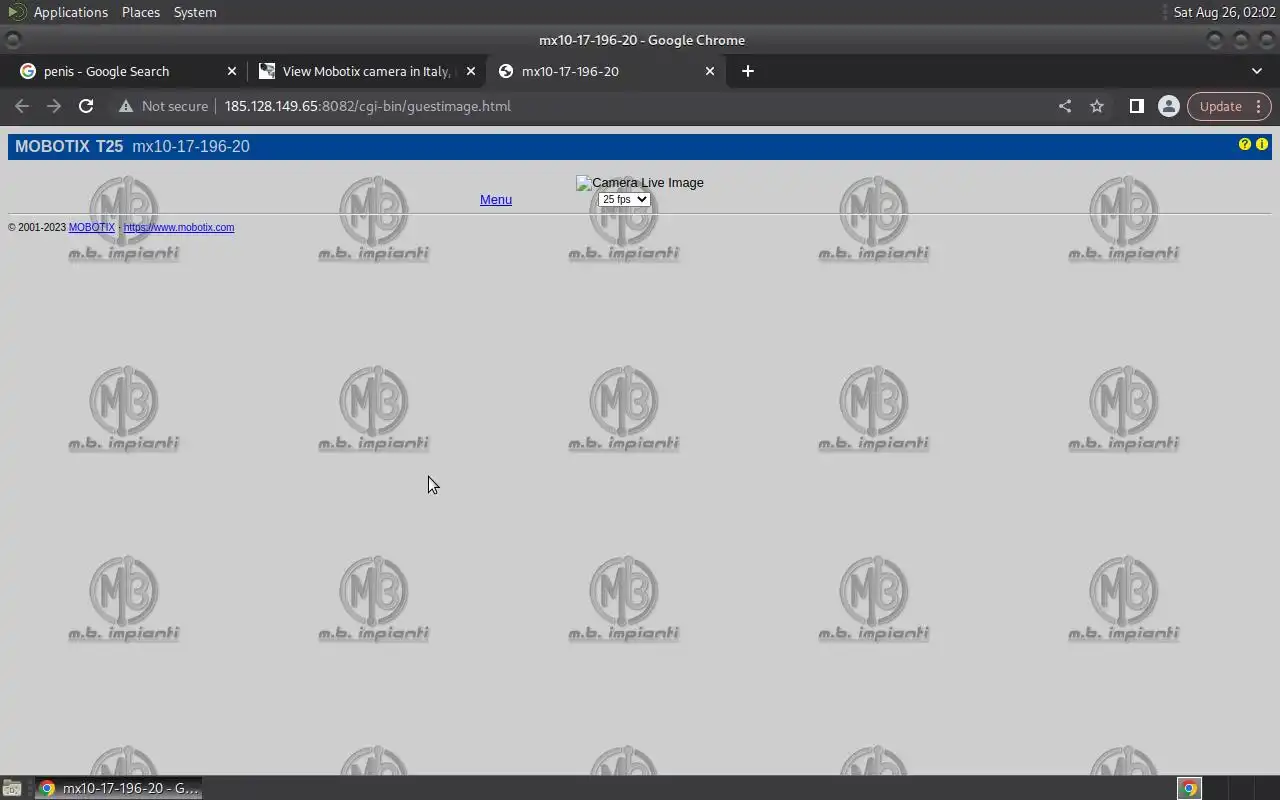Click the Chrome tray icon at bottom right
This screenshot has height=800, width=1280.
1189,788
